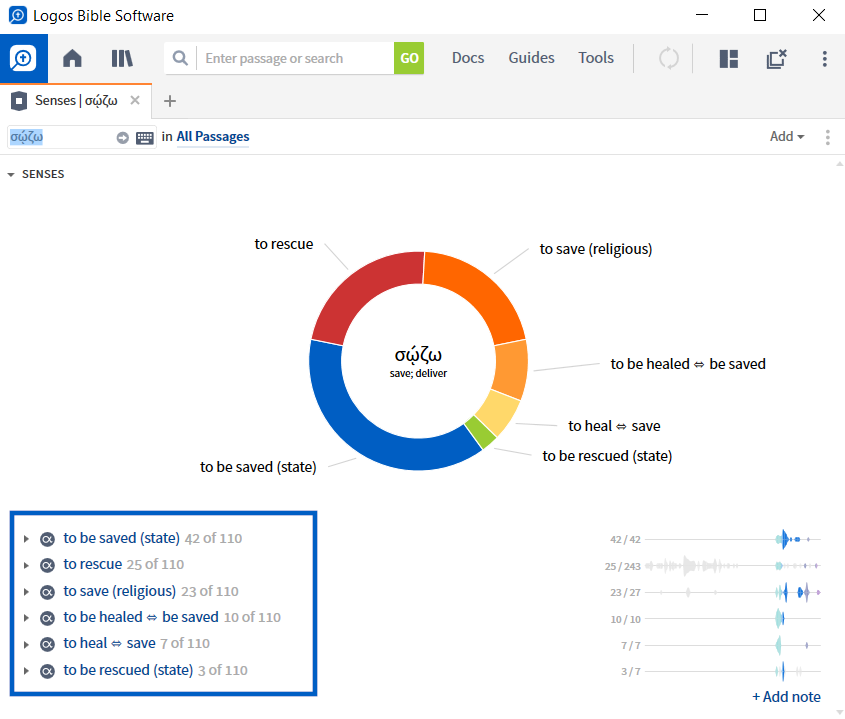Click the circular arrow beside the σῴζω input
Screen dimensions: 845x719
coord(120,137)
